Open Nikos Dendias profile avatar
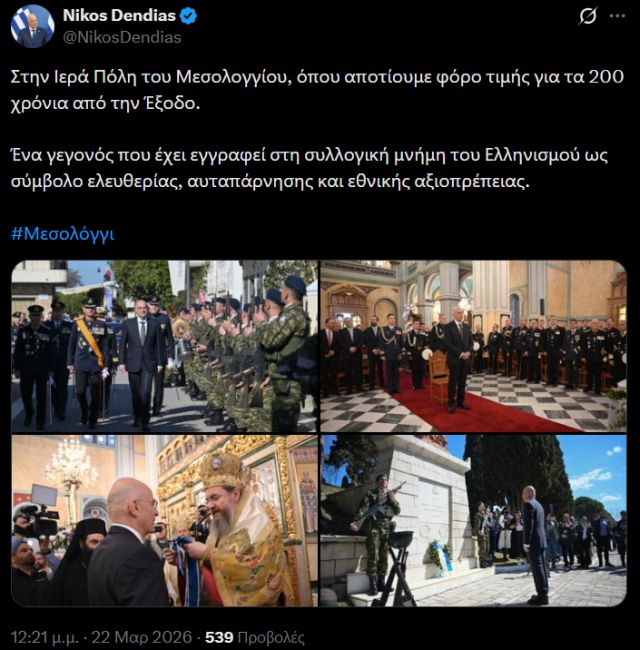 (32, 27)
